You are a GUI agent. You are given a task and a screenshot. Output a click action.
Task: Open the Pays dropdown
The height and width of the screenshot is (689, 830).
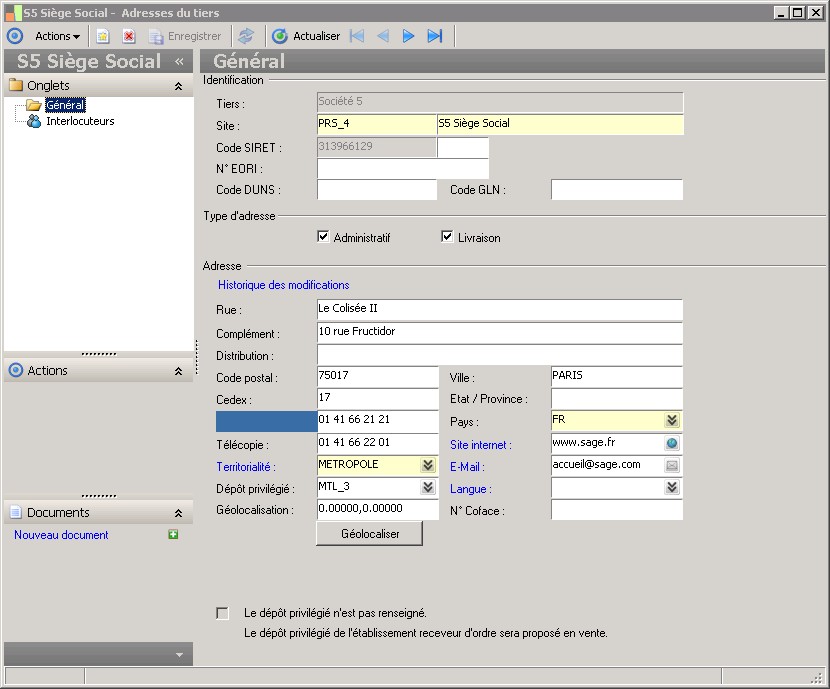pos(672,421)
